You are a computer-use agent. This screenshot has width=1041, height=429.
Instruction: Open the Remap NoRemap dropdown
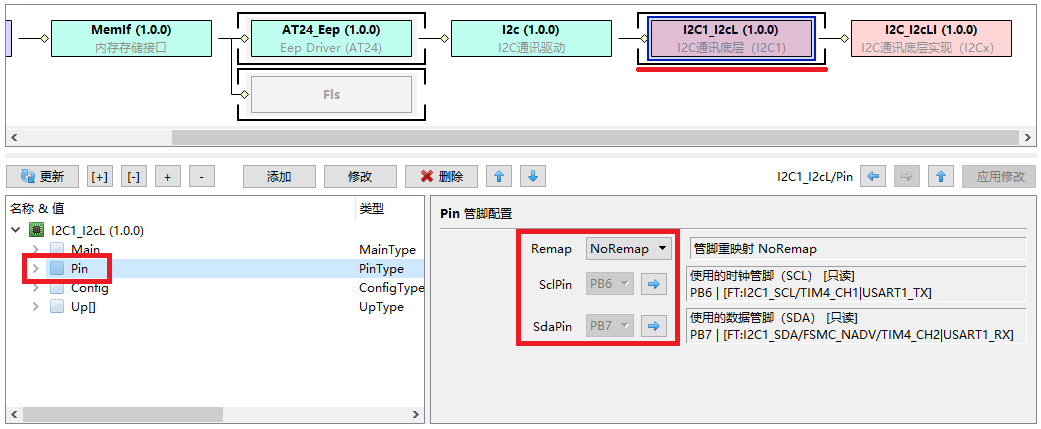[x=628, y=249]
